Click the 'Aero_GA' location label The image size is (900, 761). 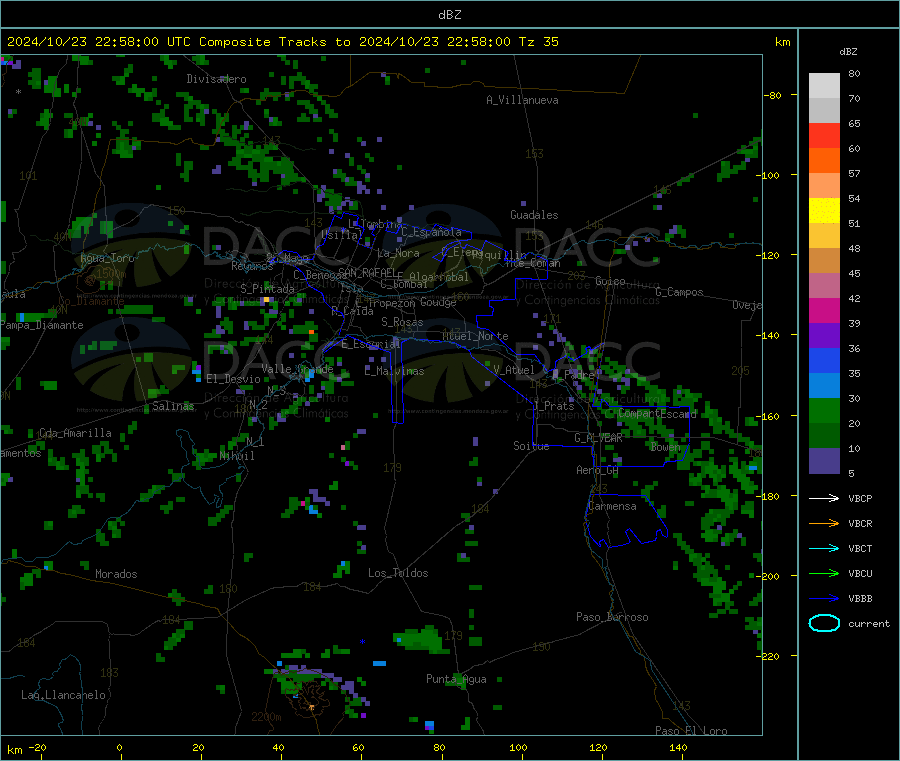pos(598,470)
